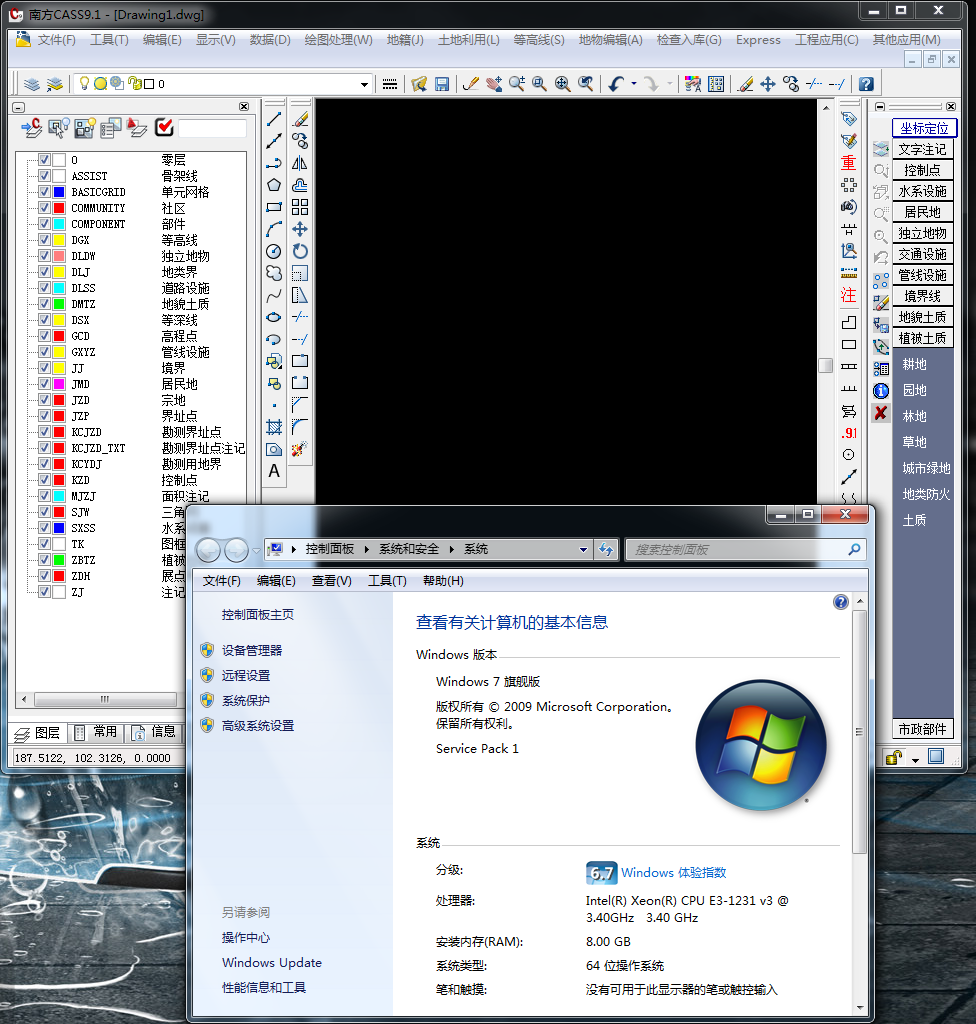Open the 地籍(J) menu
Screen dimensions: 976x1024
pos(405,40)
